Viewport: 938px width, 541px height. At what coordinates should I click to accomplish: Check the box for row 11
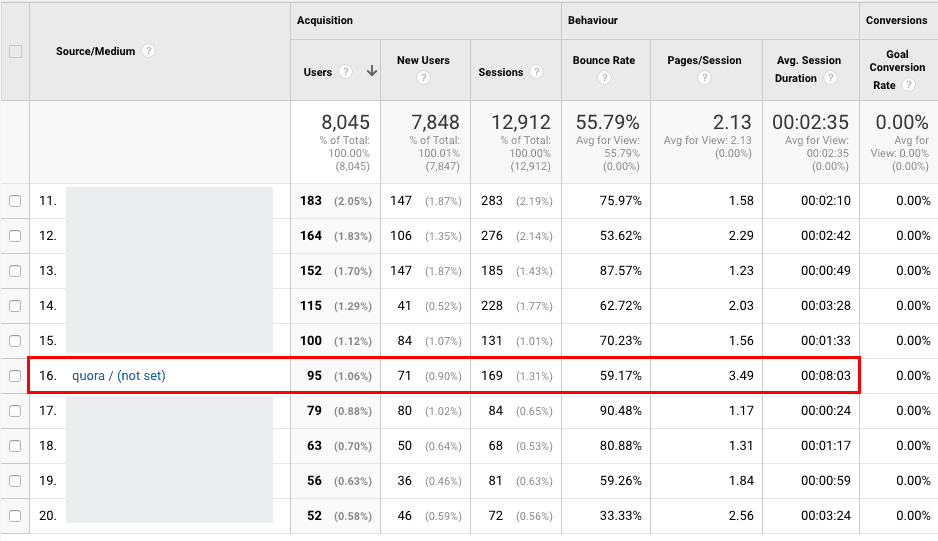(x=15, y=201)
